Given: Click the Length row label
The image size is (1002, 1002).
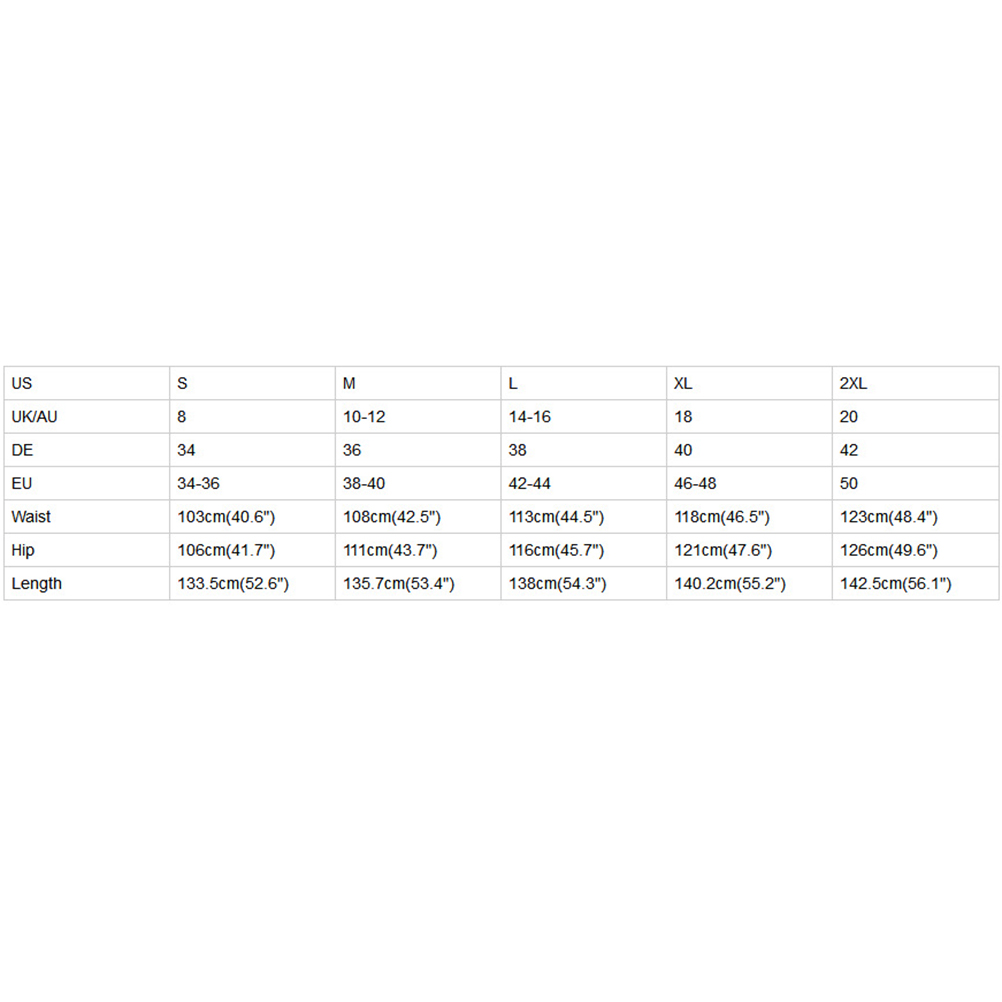Looking at the screenshot, I should pos(36,583).
